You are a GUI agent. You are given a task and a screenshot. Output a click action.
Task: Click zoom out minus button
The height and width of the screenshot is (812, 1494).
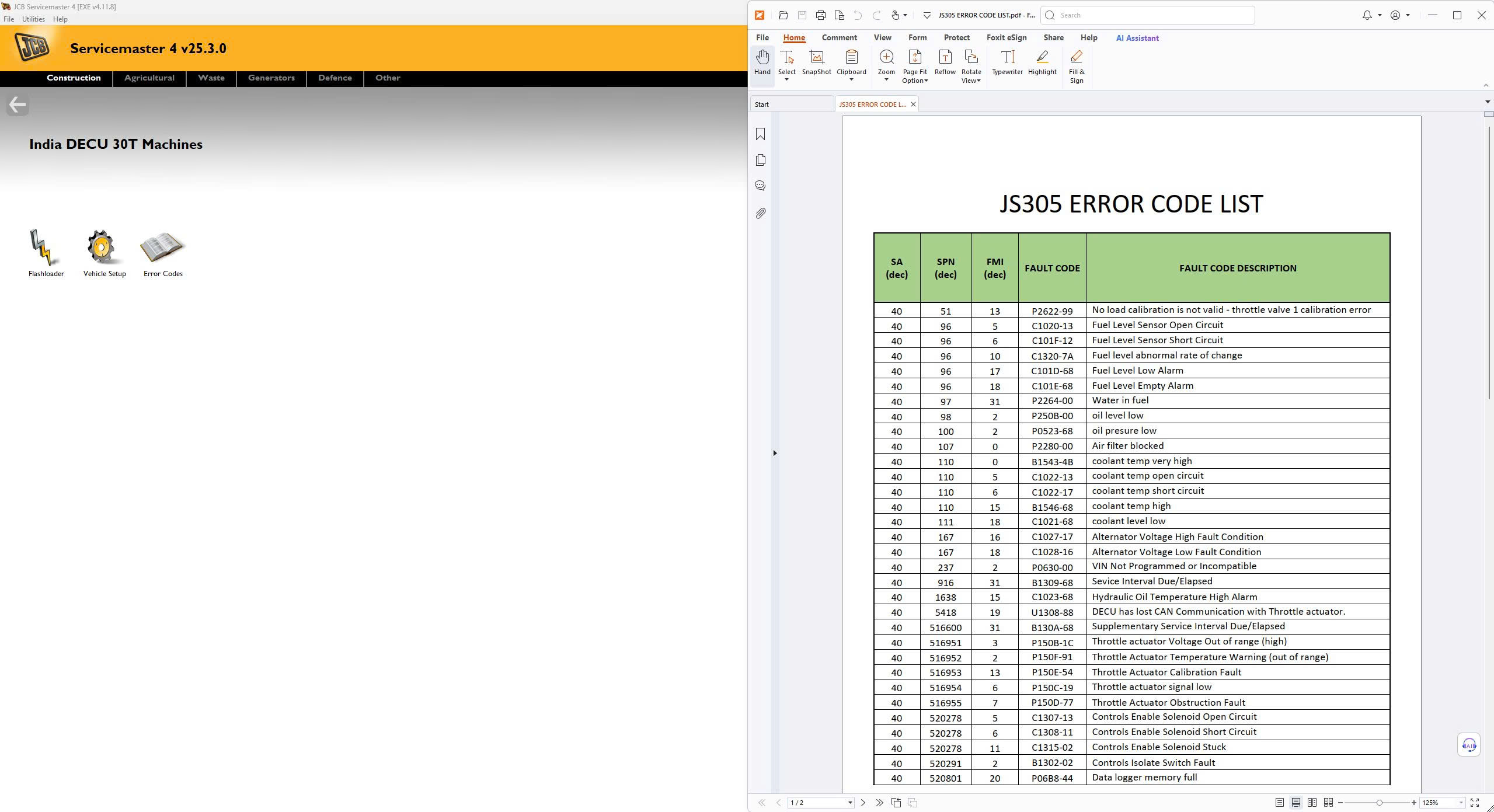pyautogui.click(x=1340, y=803)
